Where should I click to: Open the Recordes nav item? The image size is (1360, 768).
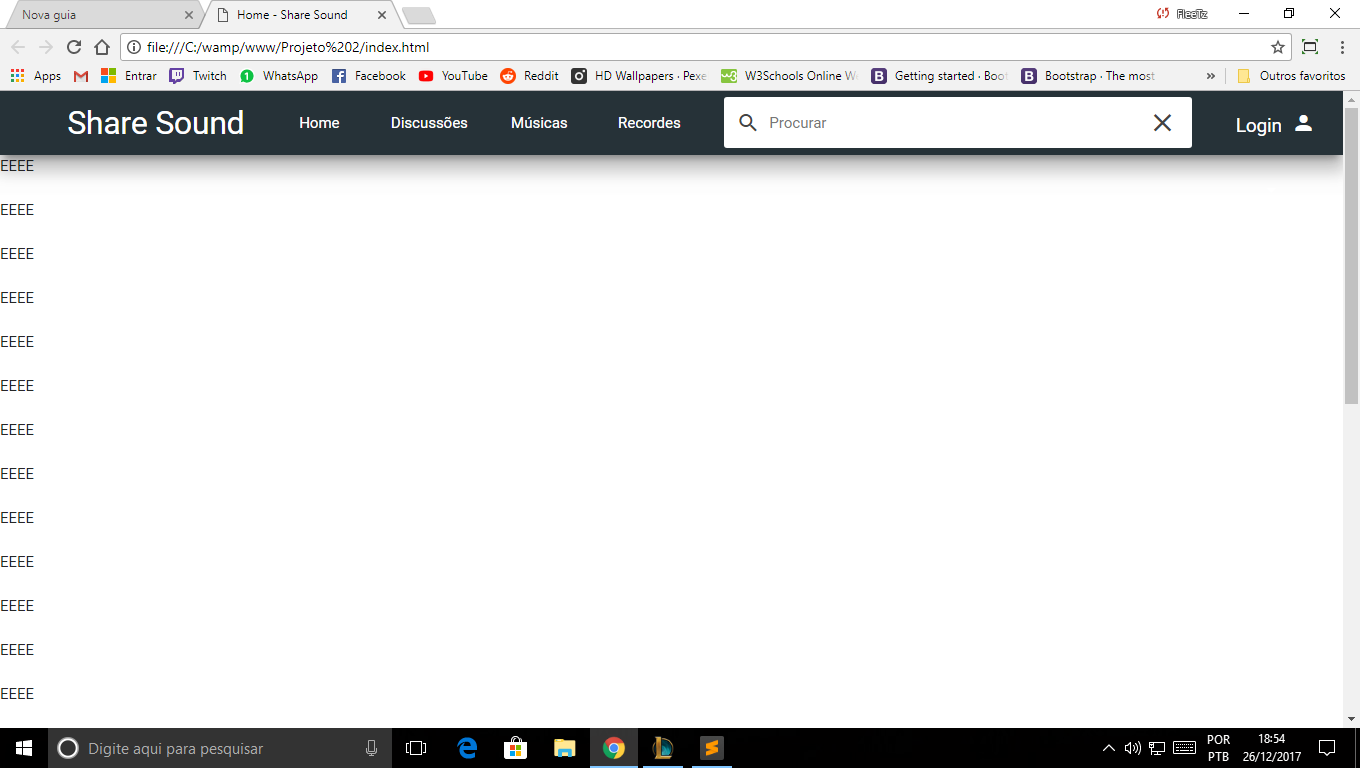click(x=649, y=123)
